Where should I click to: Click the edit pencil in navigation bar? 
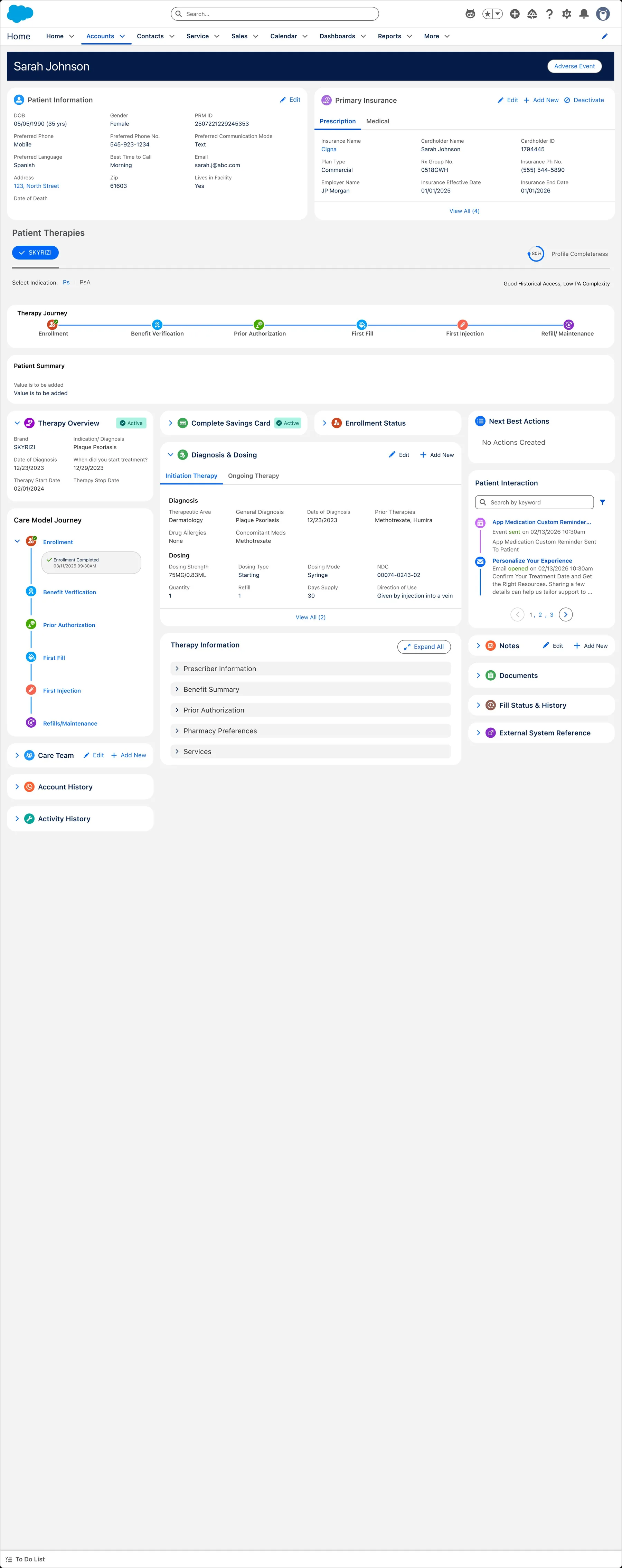pyautogui.click(x=604, y=37)
